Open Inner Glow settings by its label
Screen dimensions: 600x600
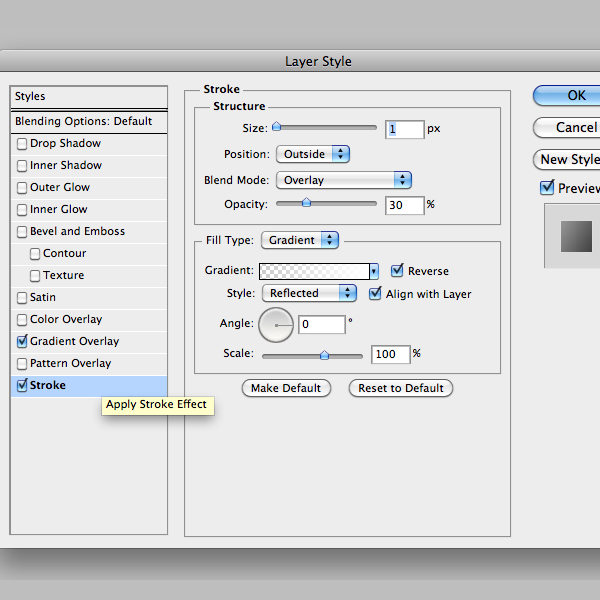(x=59, y=209)
